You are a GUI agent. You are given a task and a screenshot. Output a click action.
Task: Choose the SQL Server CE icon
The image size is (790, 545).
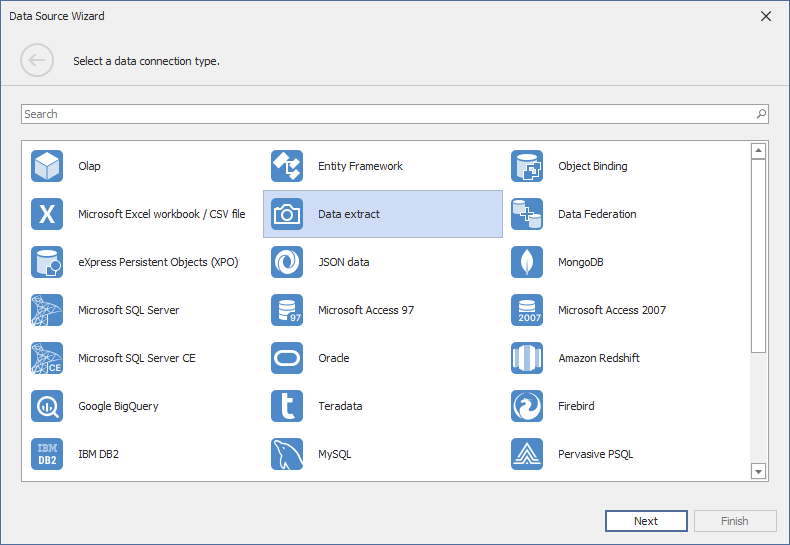point(47,358)
